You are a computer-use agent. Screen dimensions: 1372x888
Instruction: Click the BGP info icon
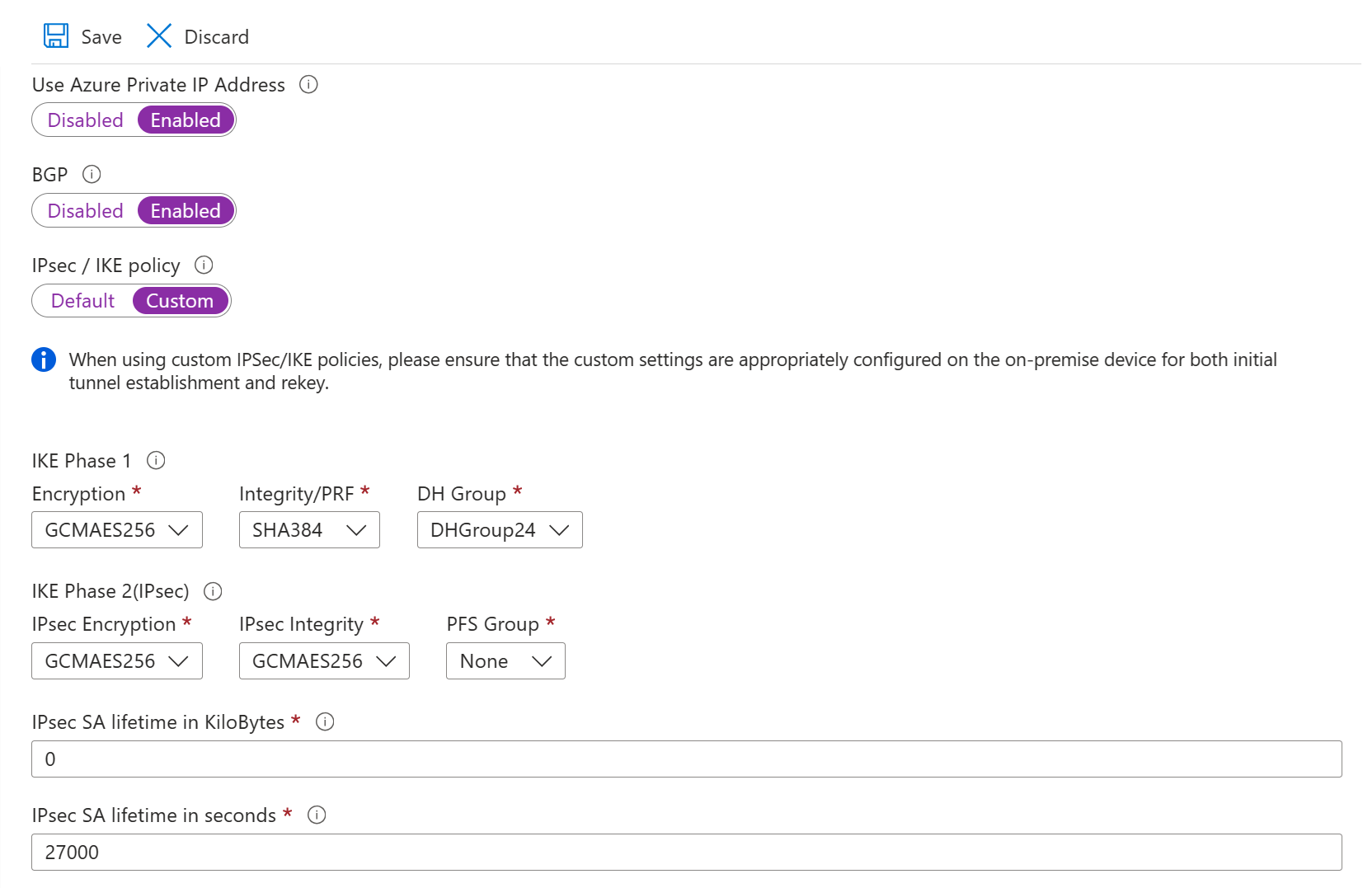coord(92,174)
